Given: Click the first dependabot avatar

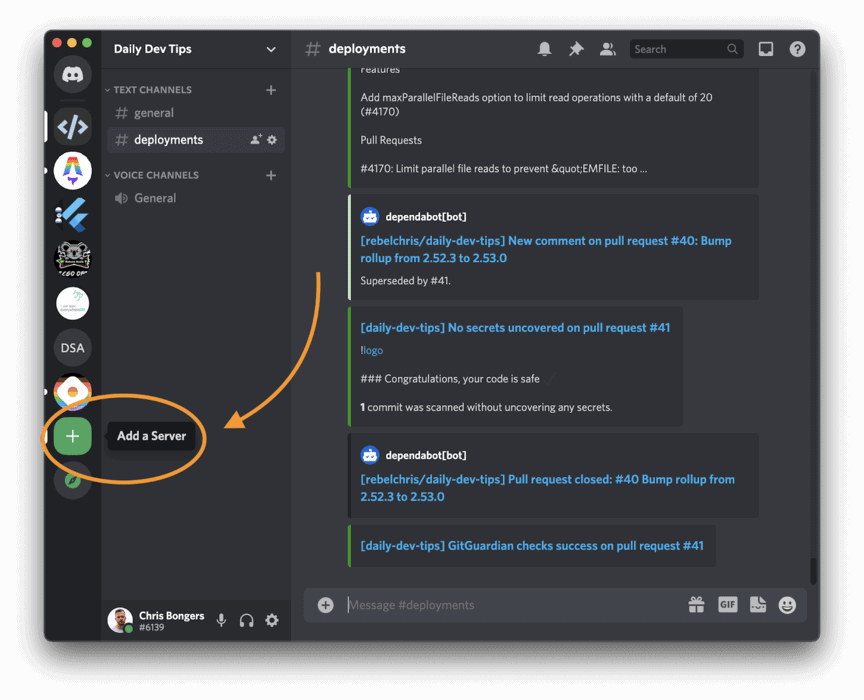Looking at the screenshot, I should tap(370, 217).
